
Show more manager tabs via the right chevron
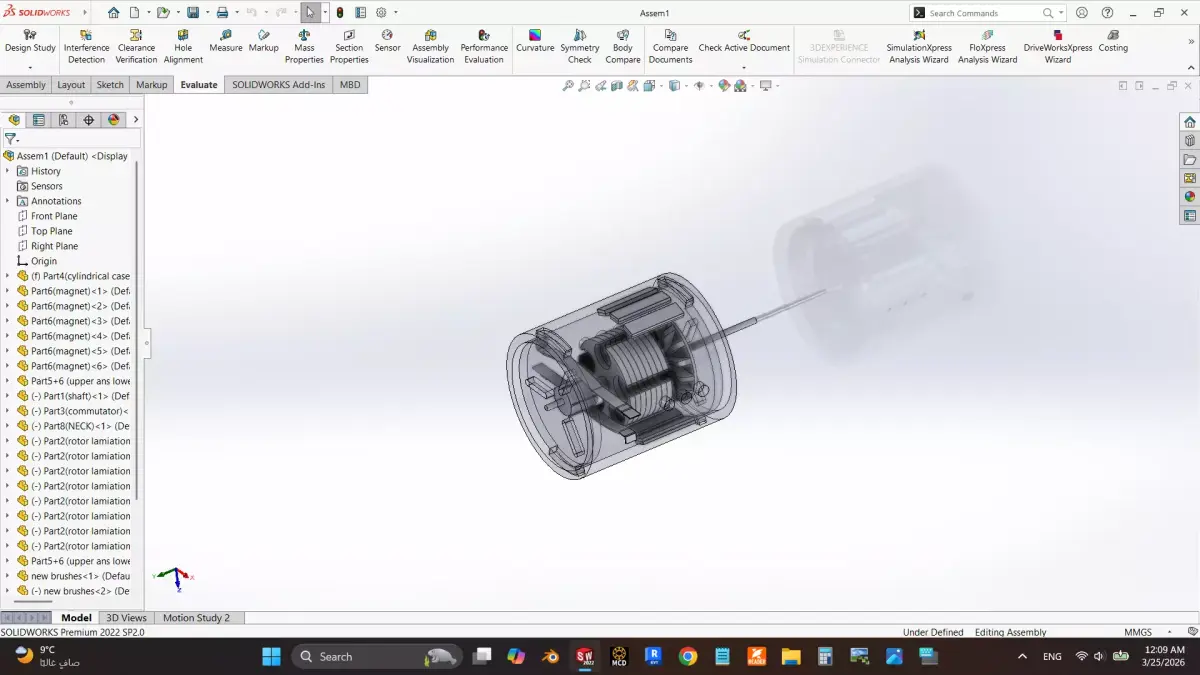[x=136, y=120]
